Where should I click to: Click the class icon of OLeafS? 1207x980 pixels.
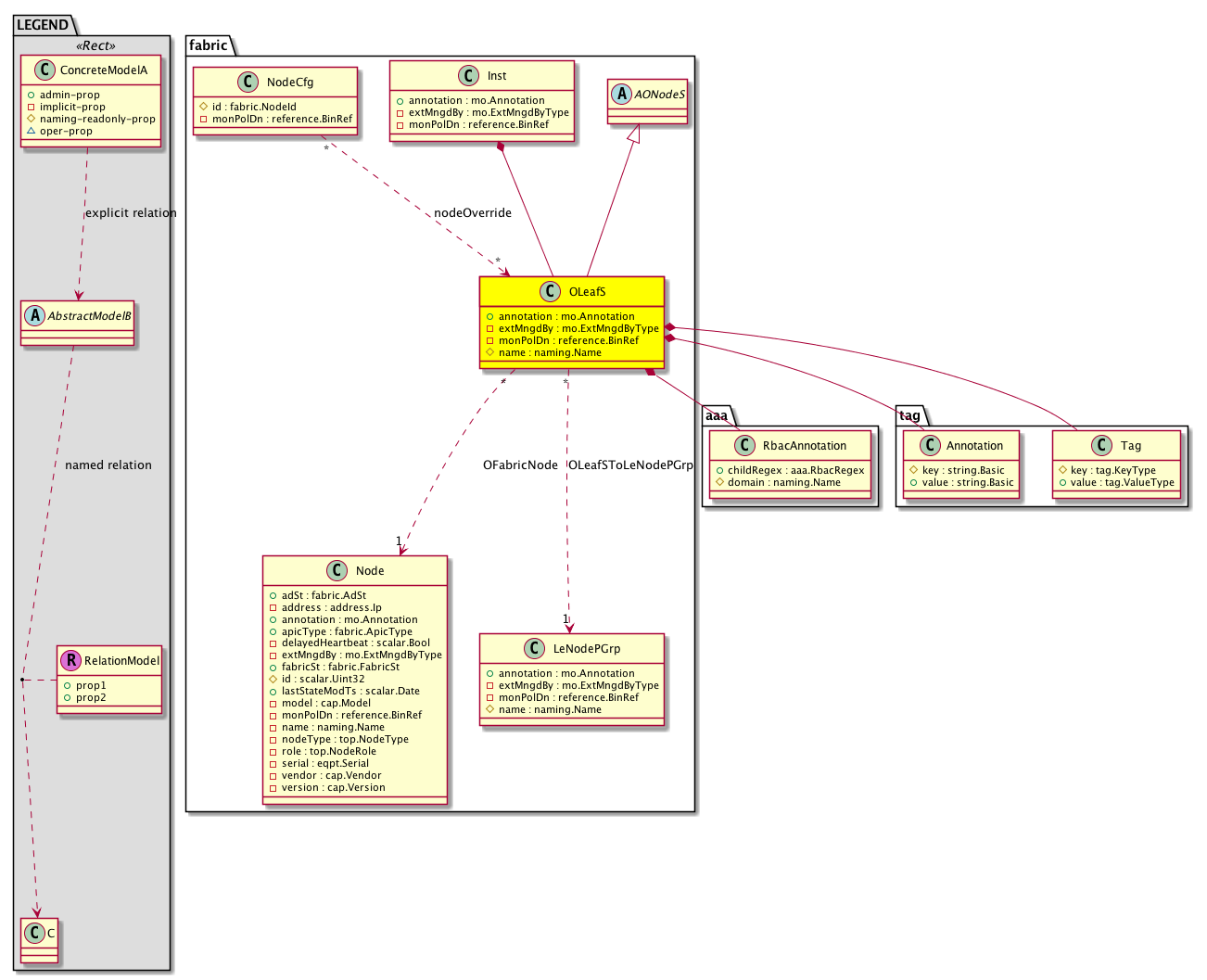coord(551,292)
